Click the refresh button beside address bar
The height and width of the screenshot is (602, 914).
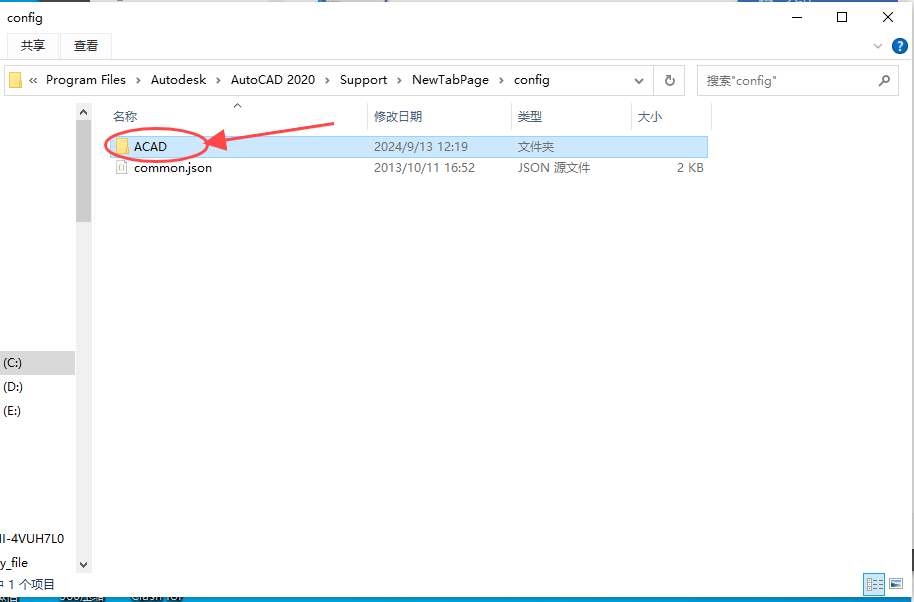[669, 80]
